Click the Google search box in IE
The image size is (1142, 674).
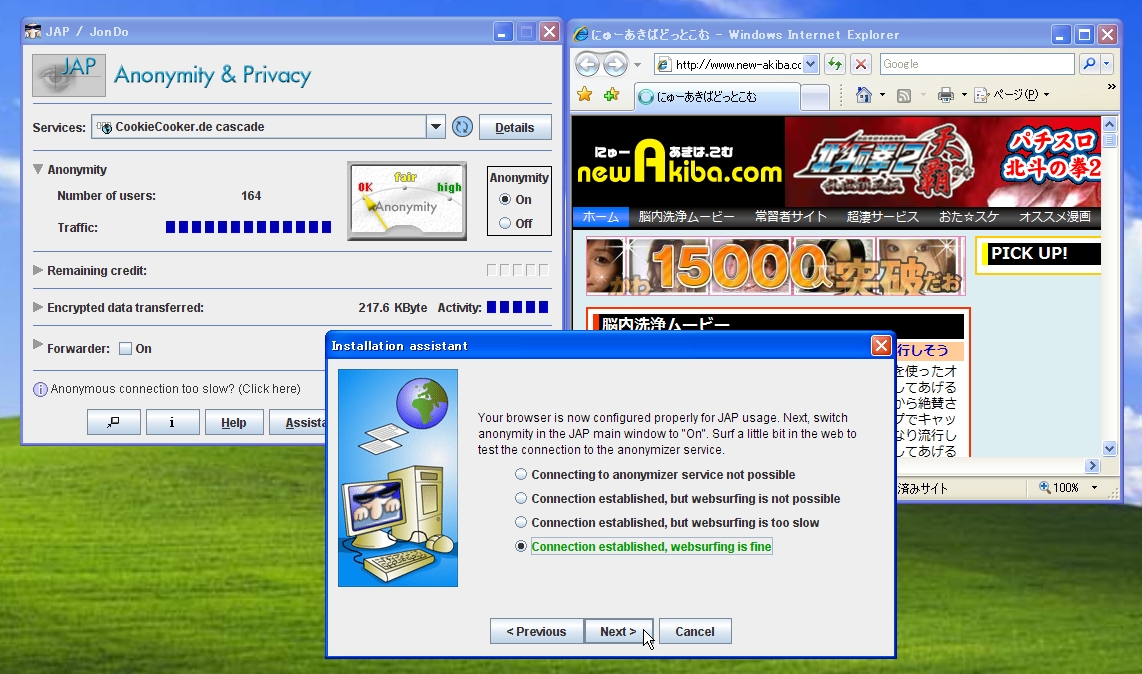coord(977,64)
